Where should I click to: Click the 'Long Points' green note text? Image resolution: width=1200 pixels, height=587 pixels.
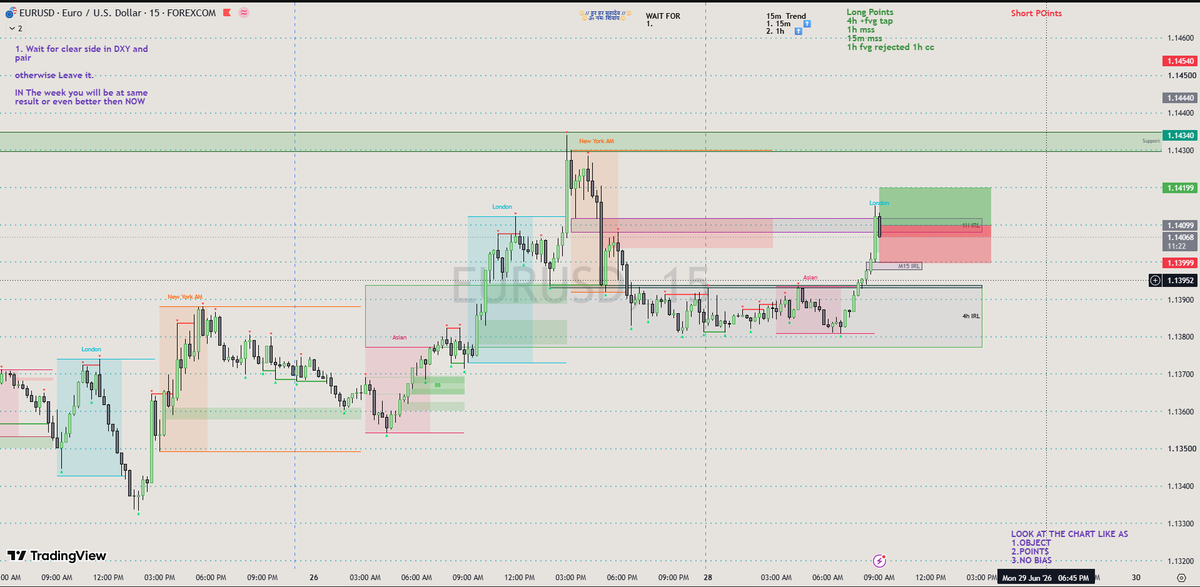pyautogui.click(x=870, y=11)
